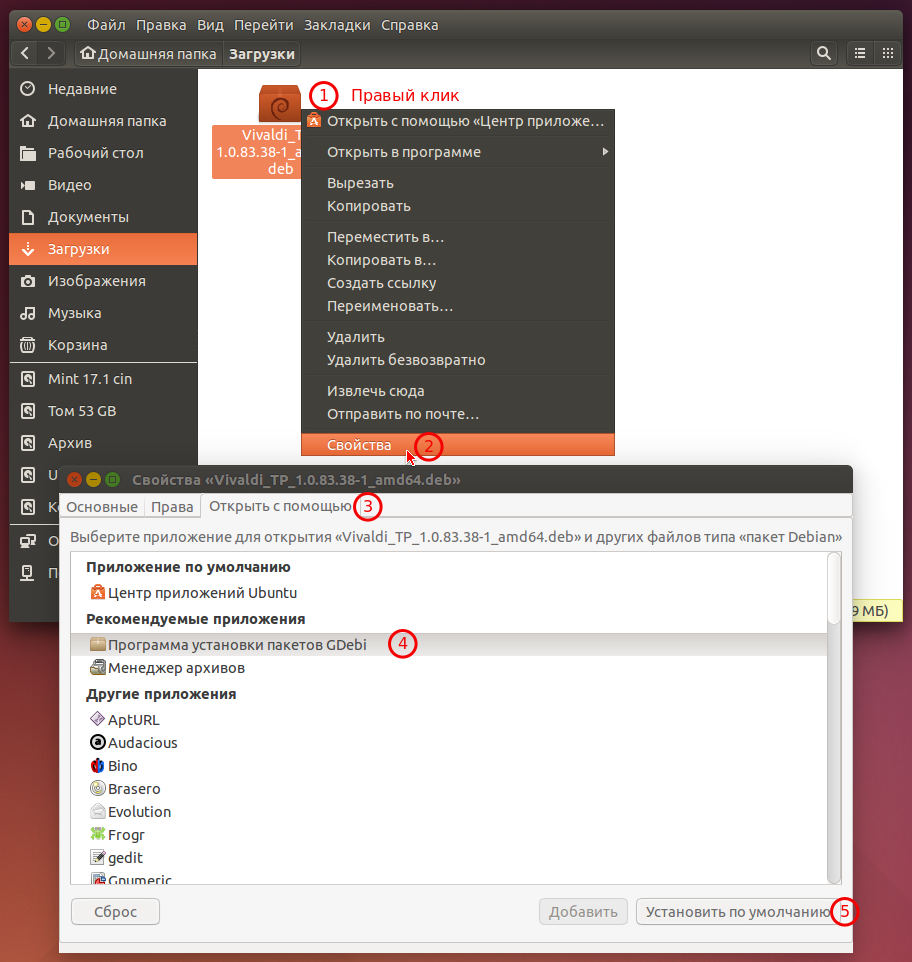This screenshot has height=962, width=912.
Task: Choose Удалить безвозвратно in context menu
Action: [458, 360]
